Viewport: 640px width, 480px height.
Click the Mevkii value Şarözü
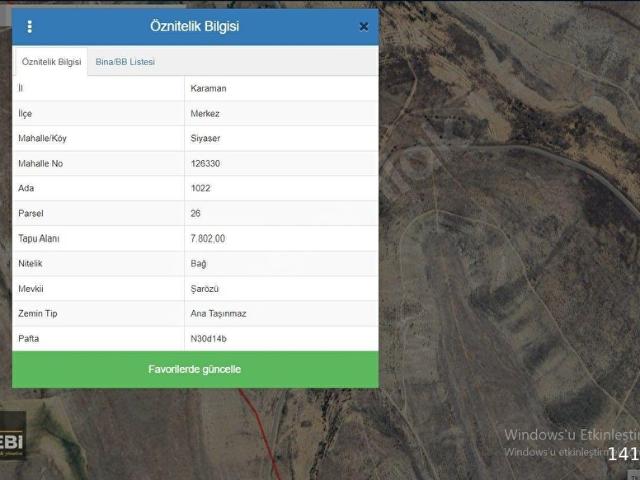pyautogui.click(x=204, y=289)
